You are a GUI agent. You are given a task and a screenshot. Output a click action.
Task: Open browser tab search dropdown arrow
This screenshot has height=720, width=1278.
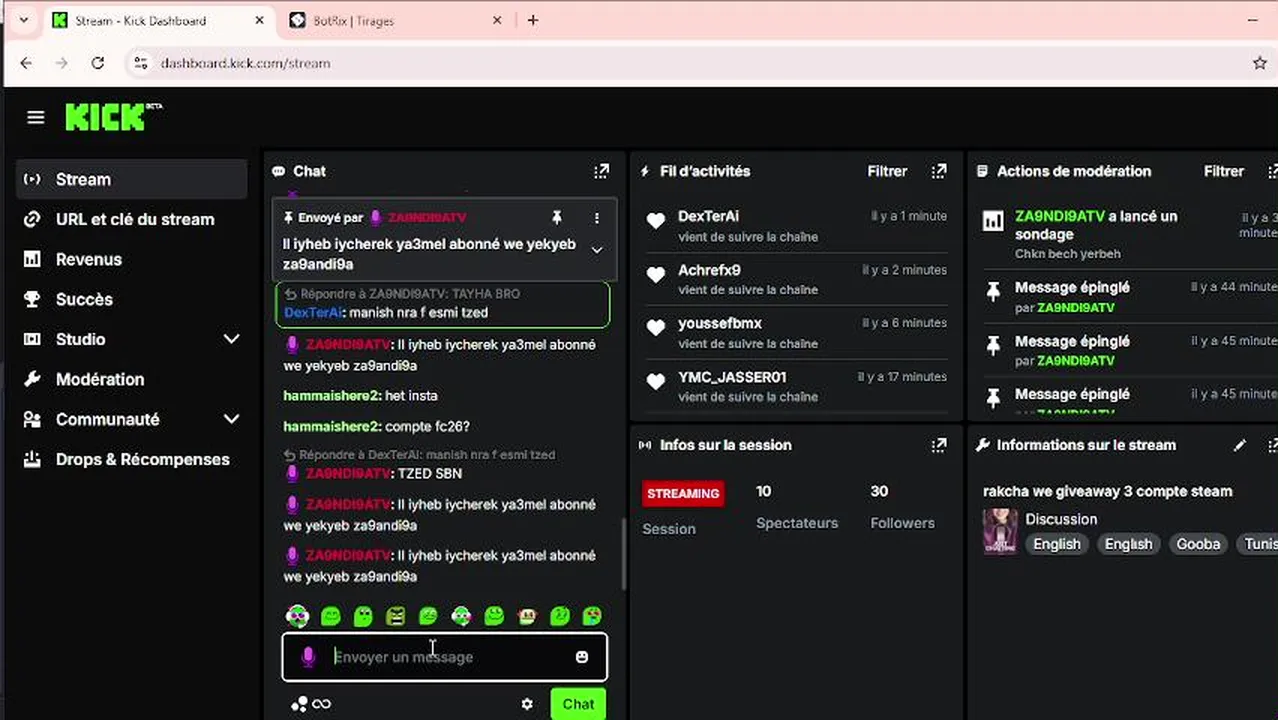[23, 20]
